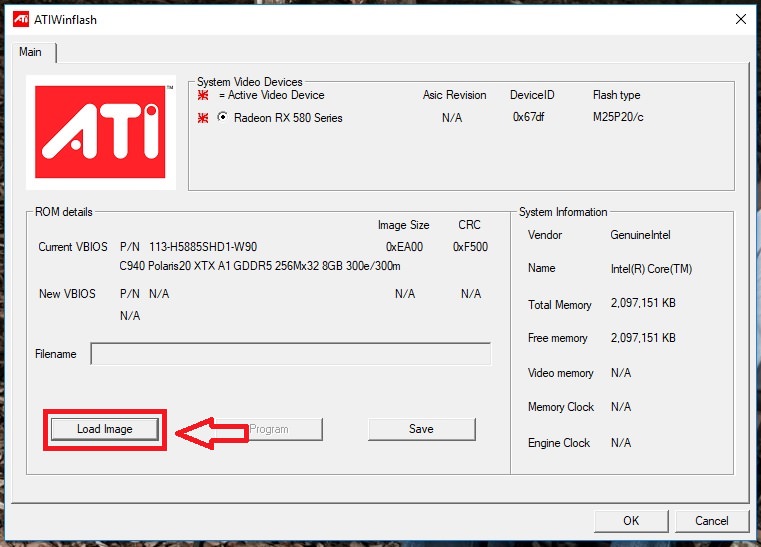The image size is (761, 547).
Task: Close the ATIWinflash window
Action: [x=741, y=19]
